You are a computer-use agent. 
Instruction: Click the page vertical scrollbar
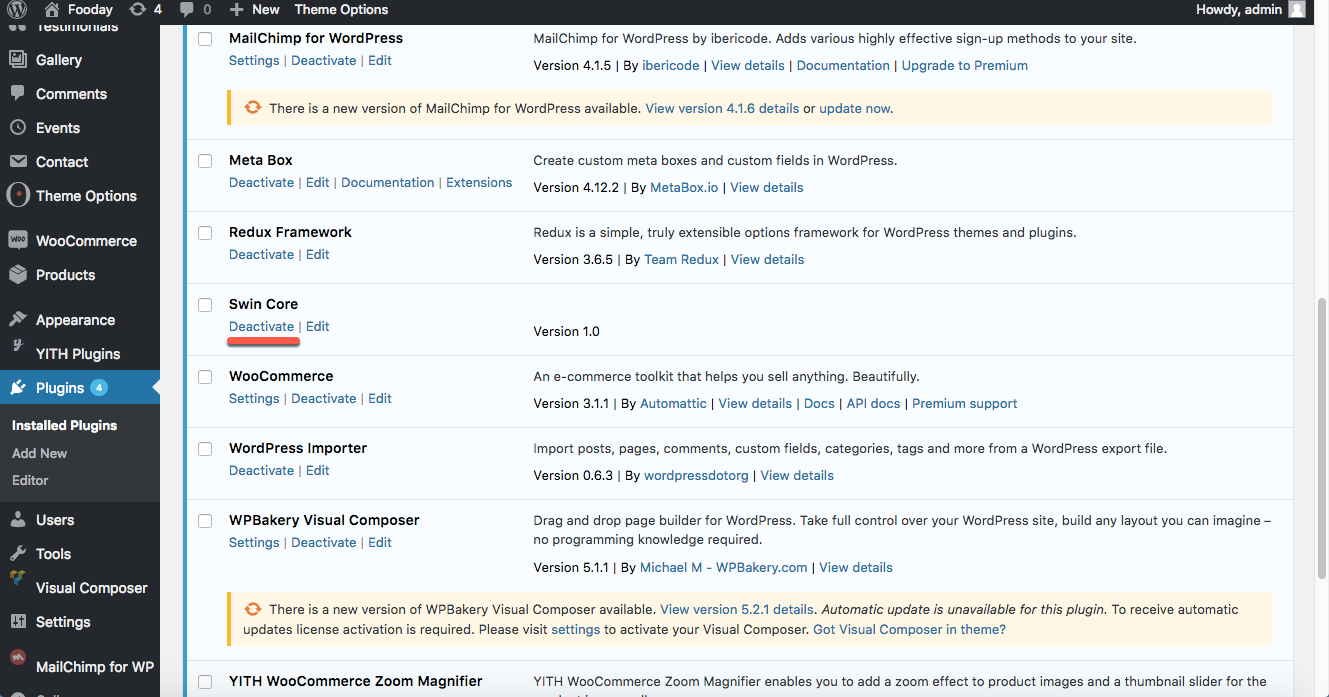1321,440
